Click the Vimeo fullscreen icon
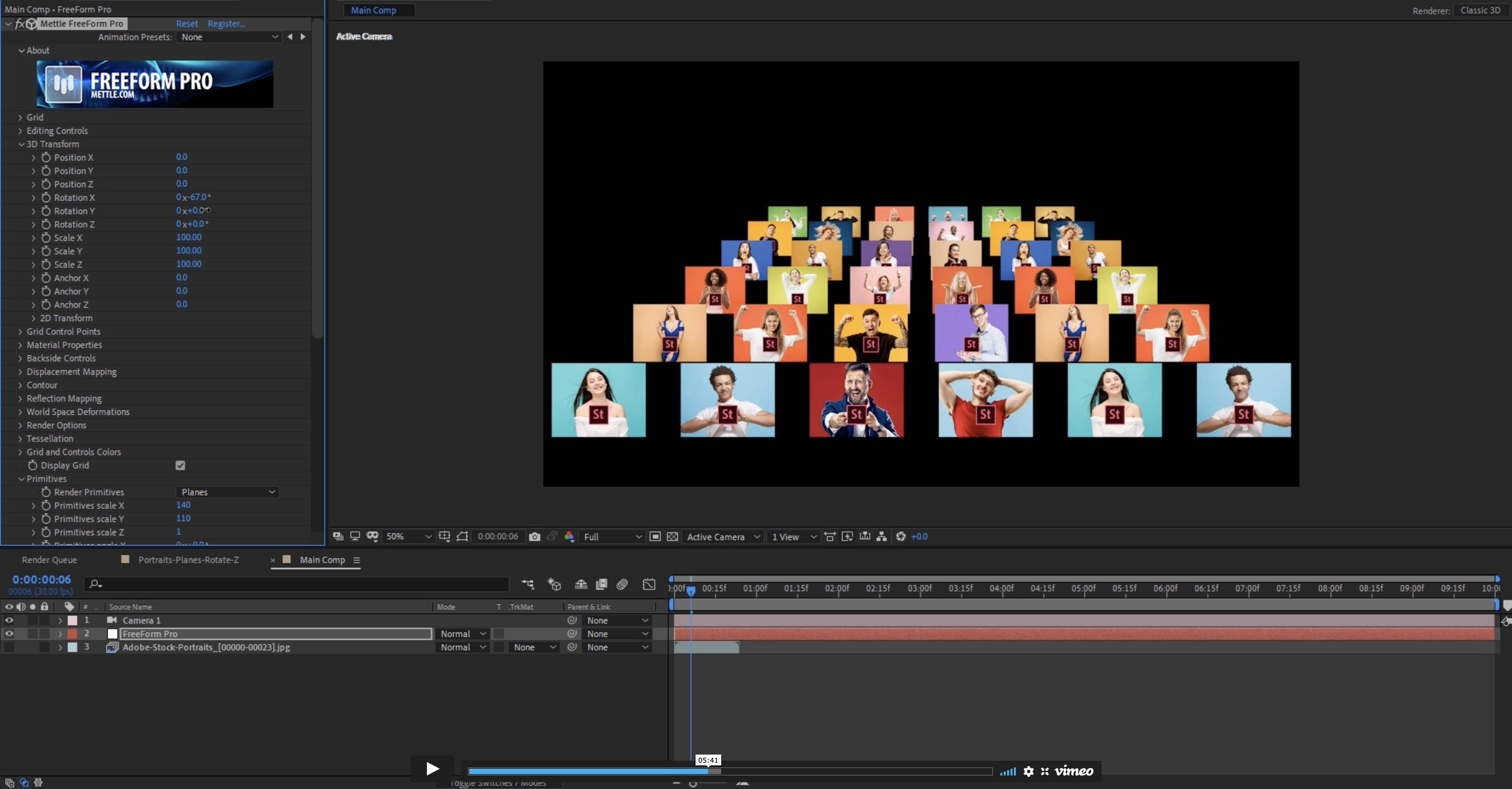This screenshot has height=789, width=1512. pyautogui.click(x=1045, y=771)
